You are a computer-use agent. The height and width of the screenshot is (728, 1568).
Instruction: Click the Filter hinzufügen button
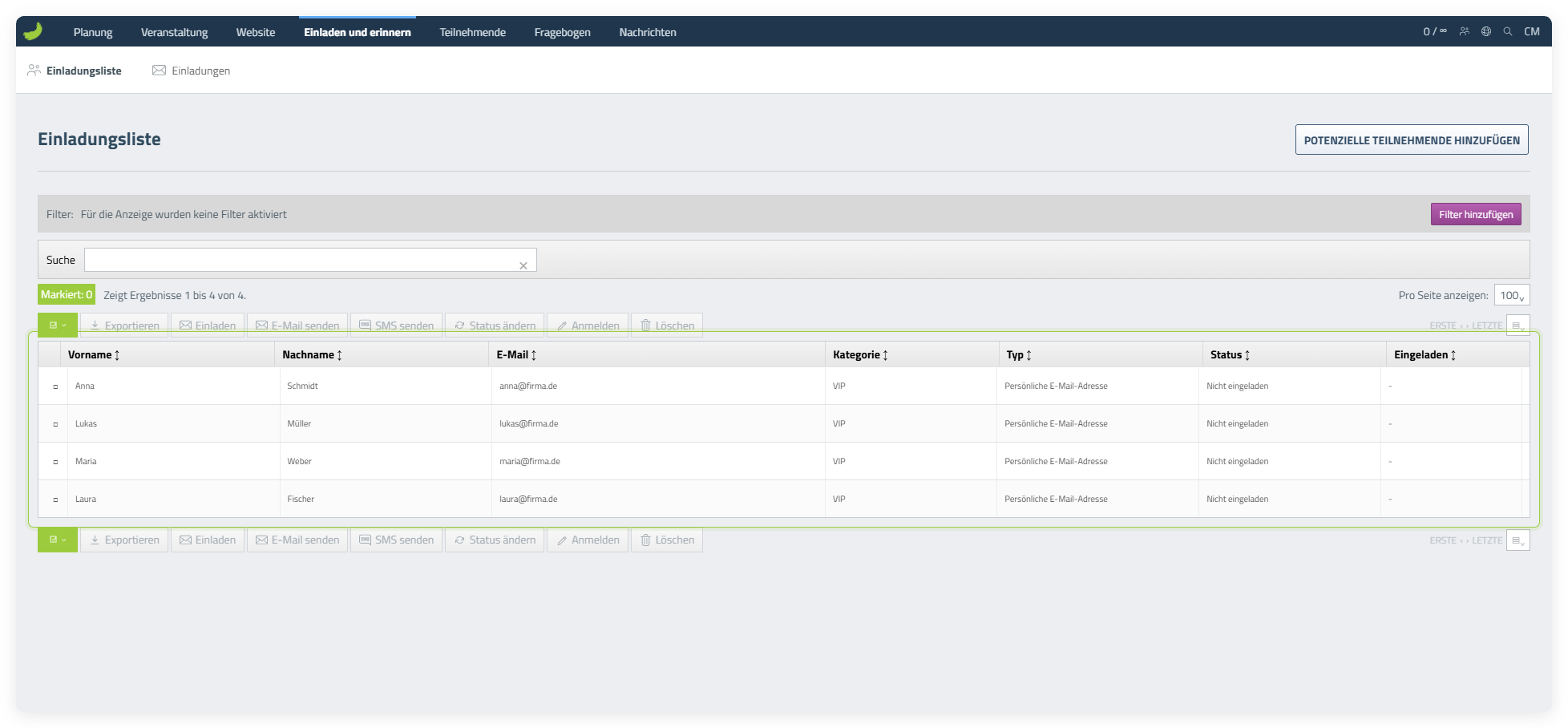pyautogui.click(x=1476, y=214)
